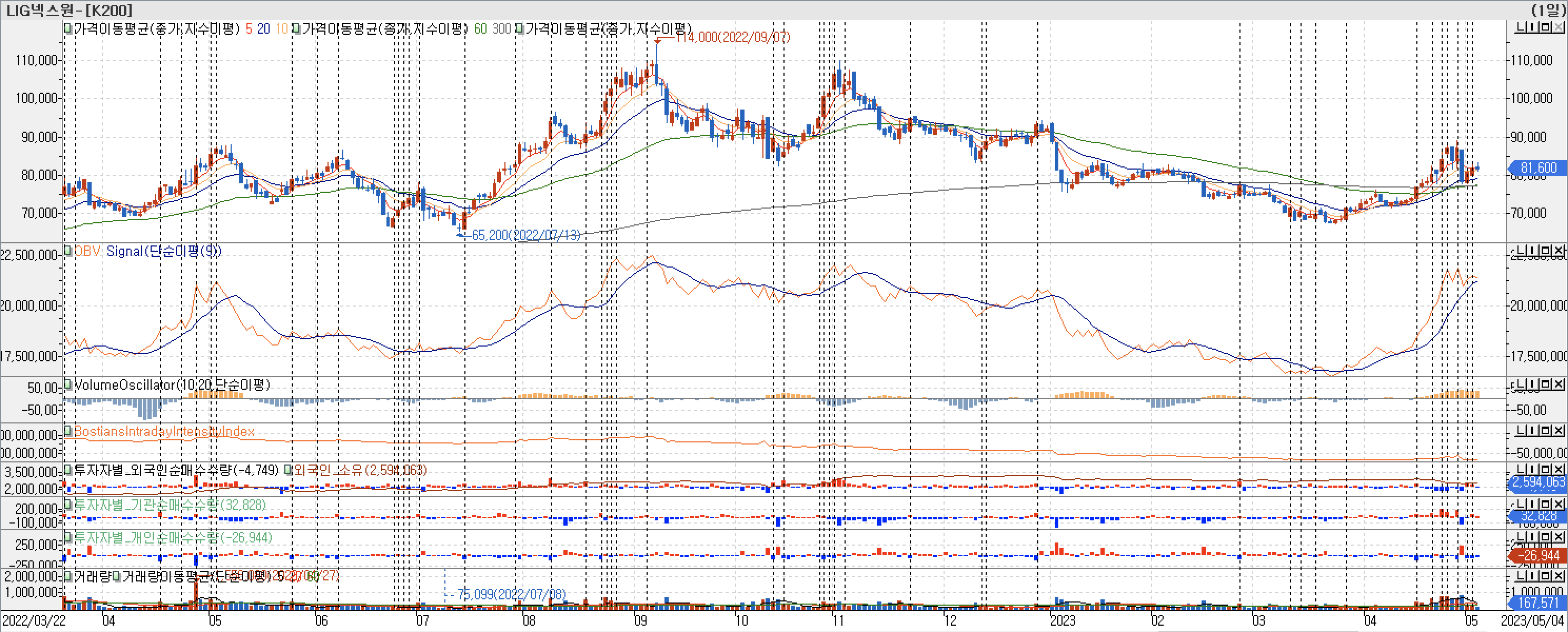Maximize the volume (거래량) panel at the bottom
This screenshot has height=632, width=1568.
(1546, 575)
